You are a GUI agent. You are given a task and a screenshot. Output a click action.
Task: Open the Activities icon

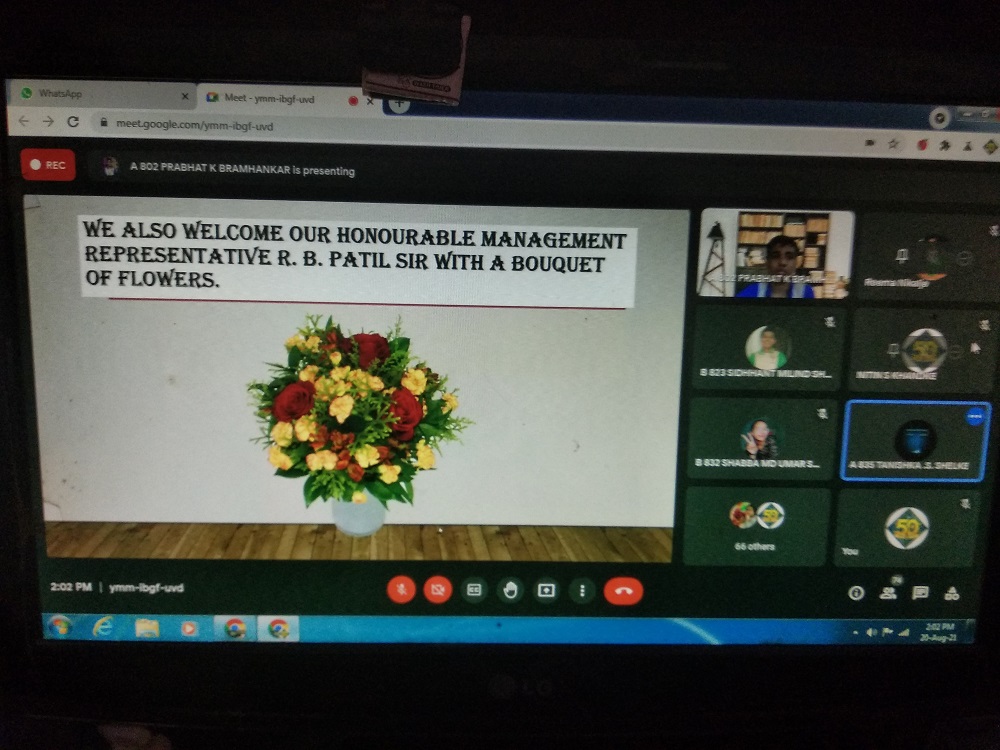pyautogui.click(x=952, y=593)
